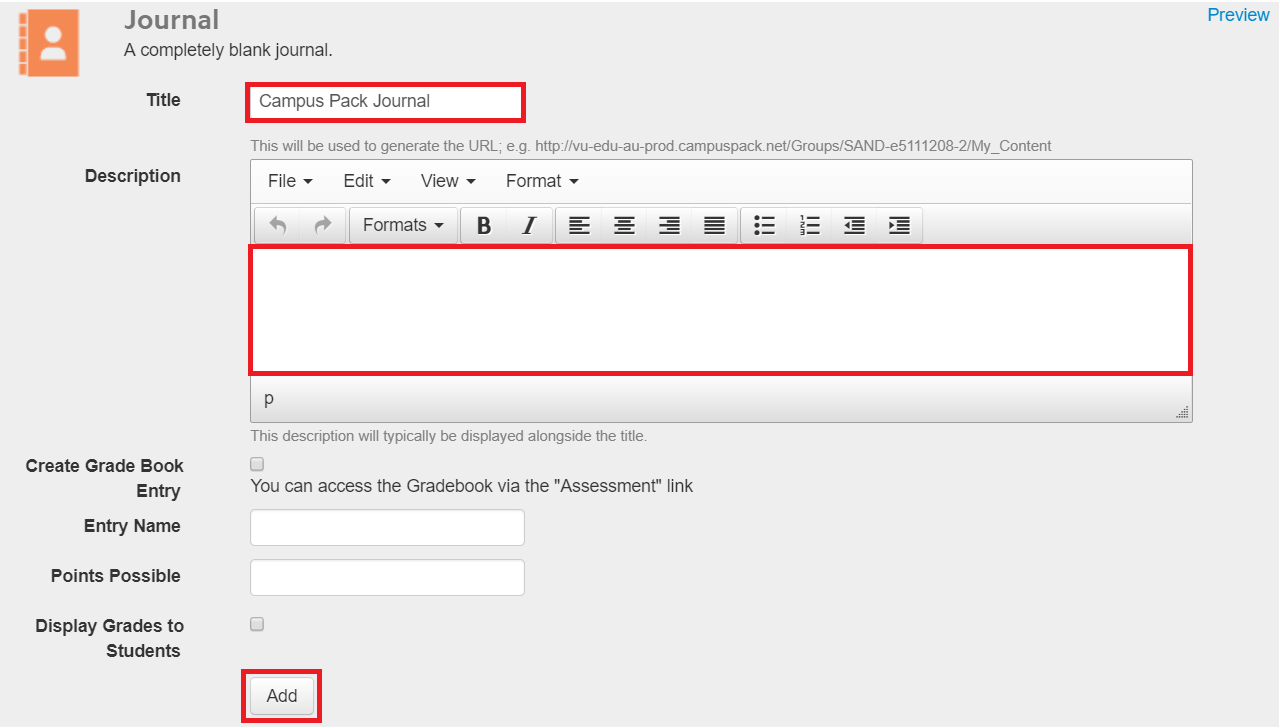1280x728 pixels.
Task: Insert a bullet list
Action: coord(765,225)
